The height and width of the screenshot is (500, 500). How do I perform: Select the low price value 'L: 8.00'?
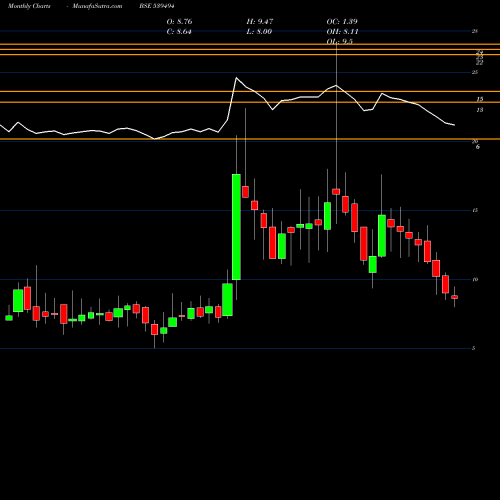pos(259,32)
